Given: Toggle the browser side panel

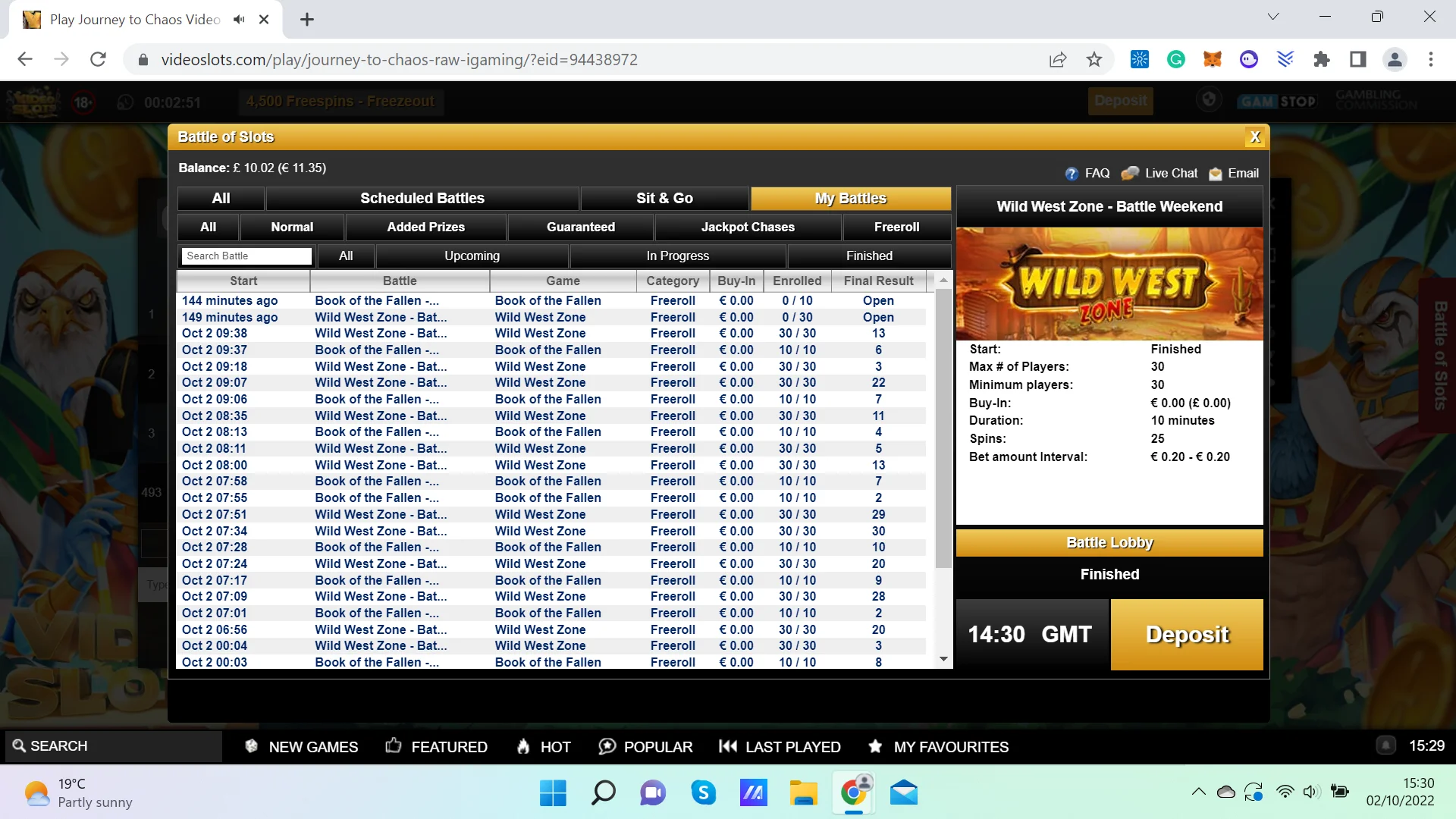Looking at the screenshot, I should (x=1358, y=59).
